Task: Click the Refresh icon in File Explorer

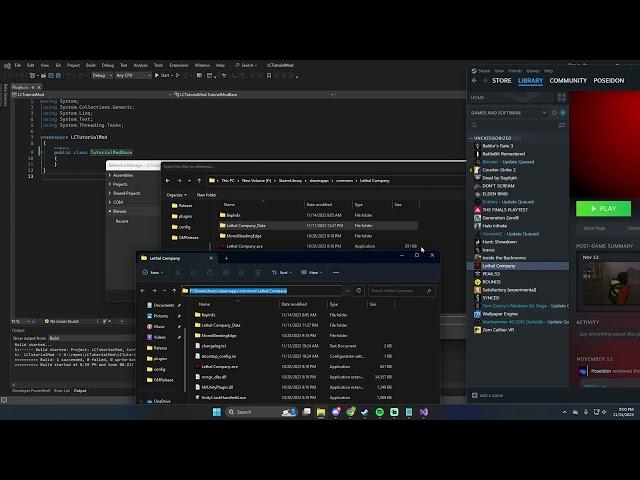Action: click(358, 291)
